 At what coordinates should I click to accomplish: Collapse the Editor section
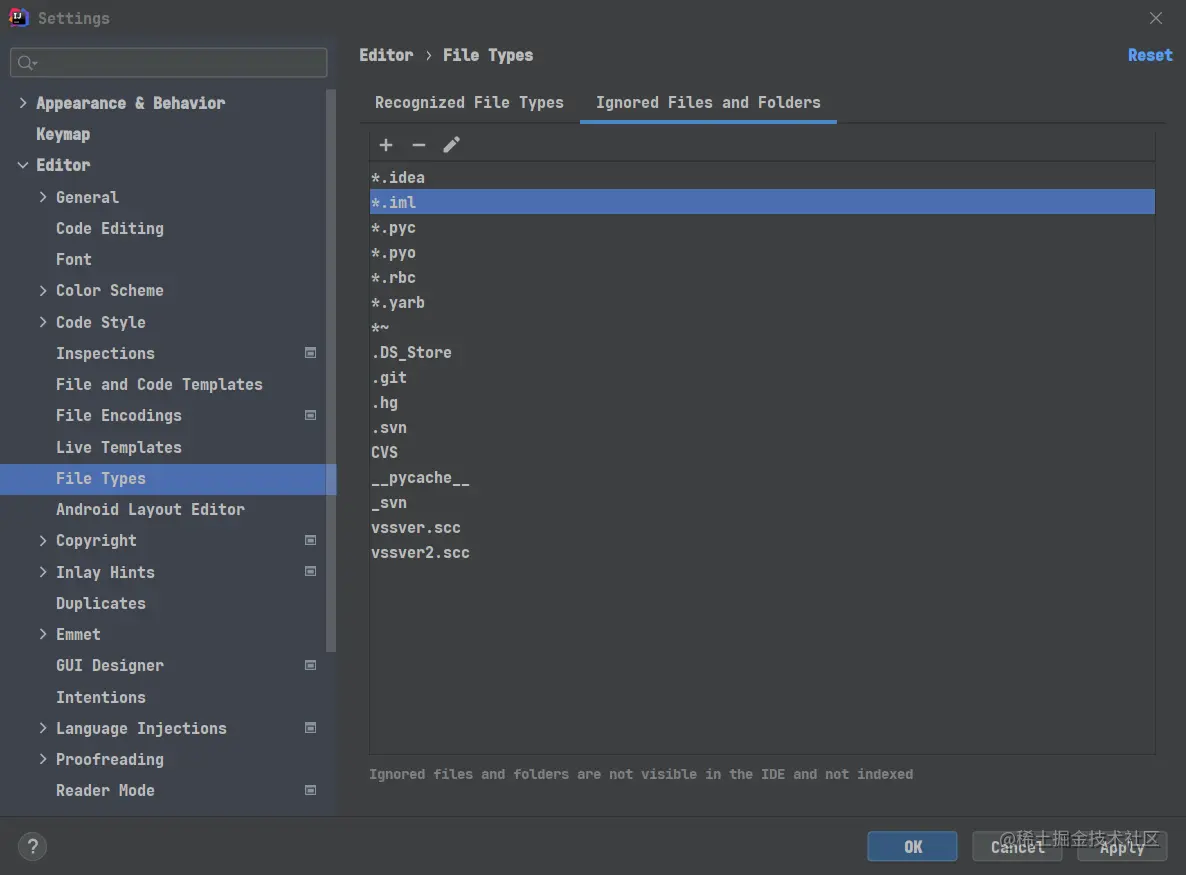point(23,165)
